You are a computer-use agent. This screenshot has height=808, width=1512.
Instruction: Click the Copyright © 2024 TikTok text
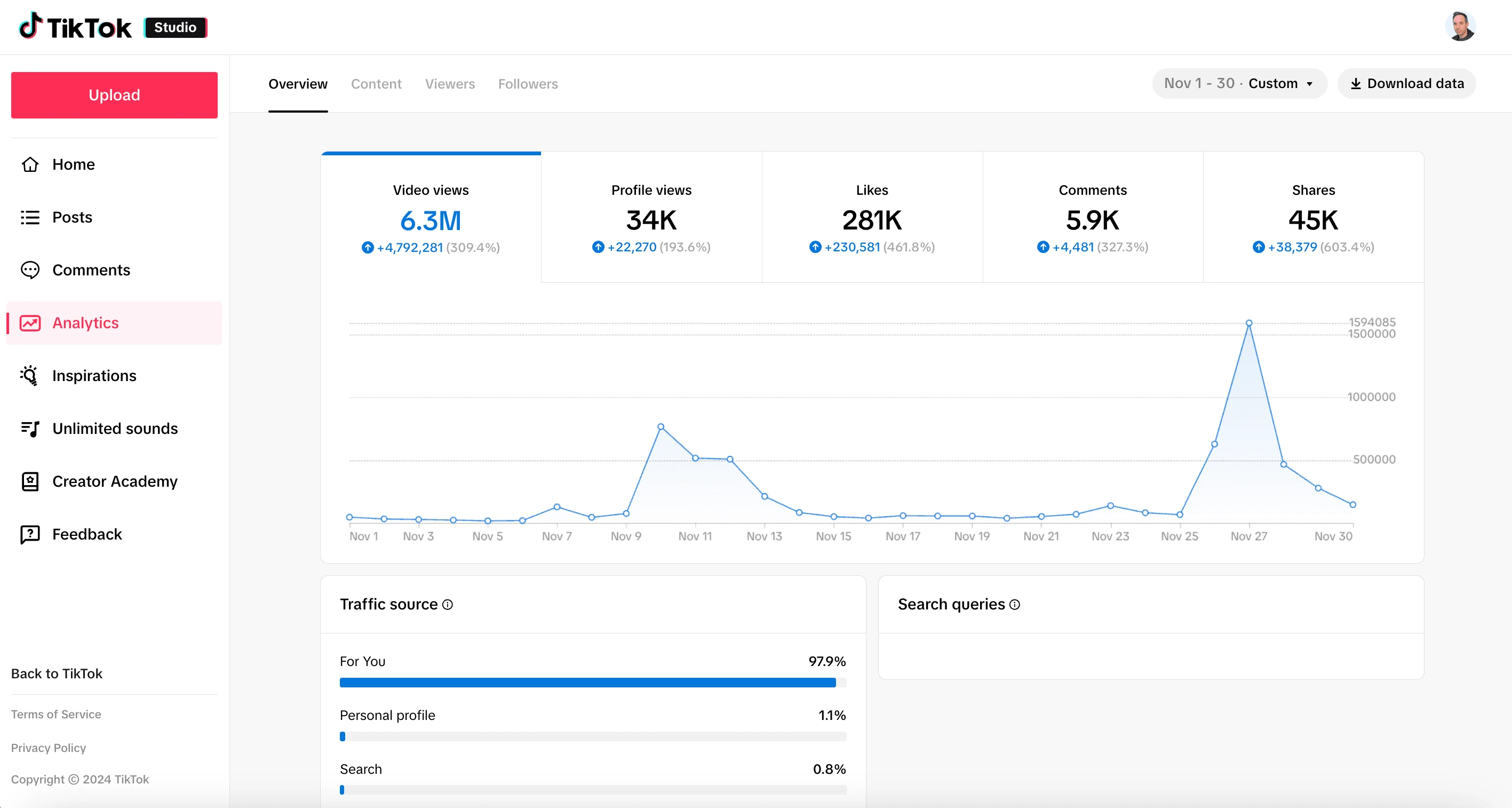(80, 780)
